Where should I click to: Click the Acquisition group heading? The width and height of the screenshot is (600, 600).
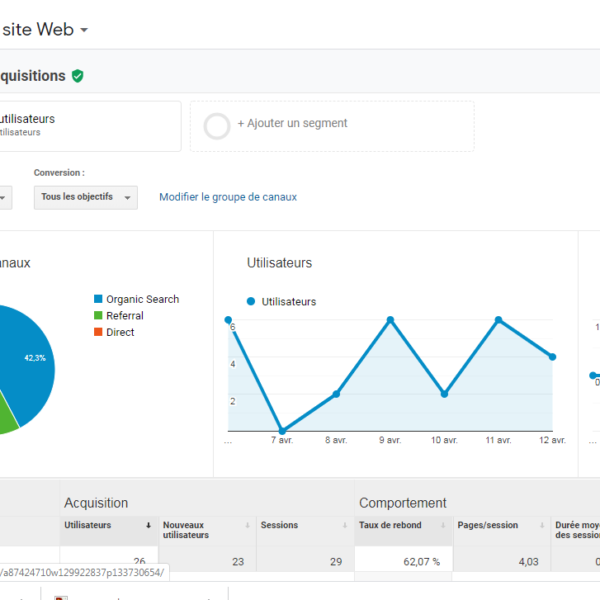pos(96,503)
